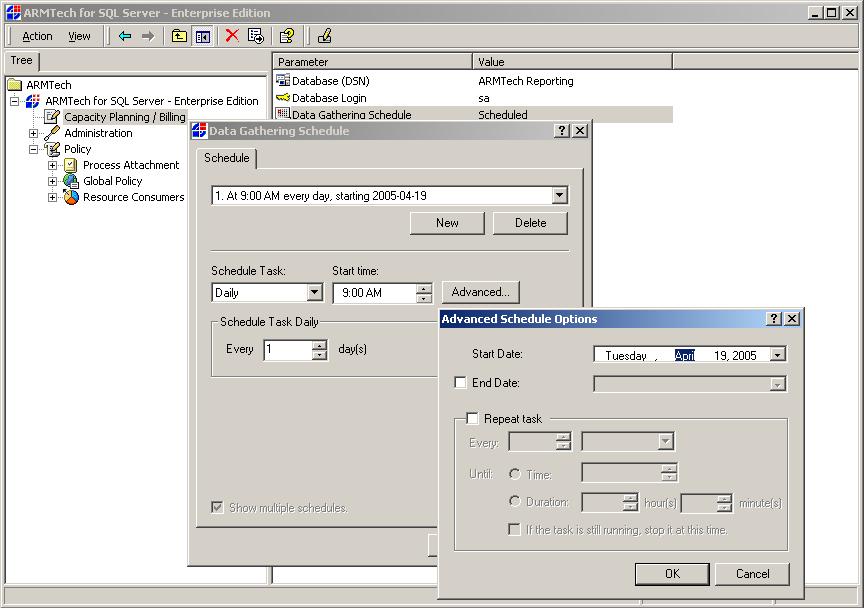Click the help button in Advanced Schedule Options title bar
Viewport: 864px width, 610px height.
[774, 319]
